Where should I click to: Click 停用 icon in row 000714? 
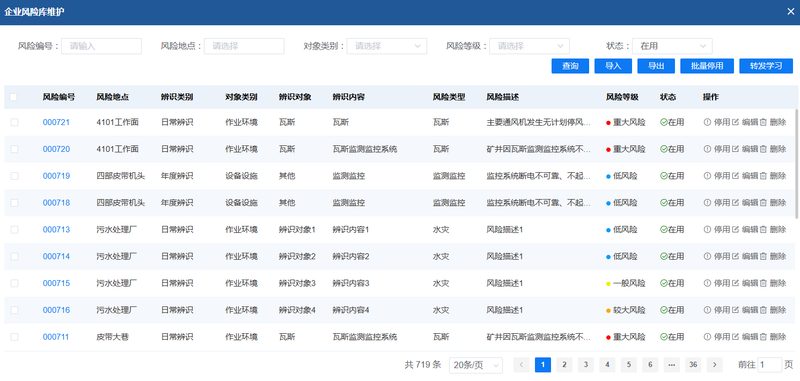pyautogui.click(x=707, y=256)
